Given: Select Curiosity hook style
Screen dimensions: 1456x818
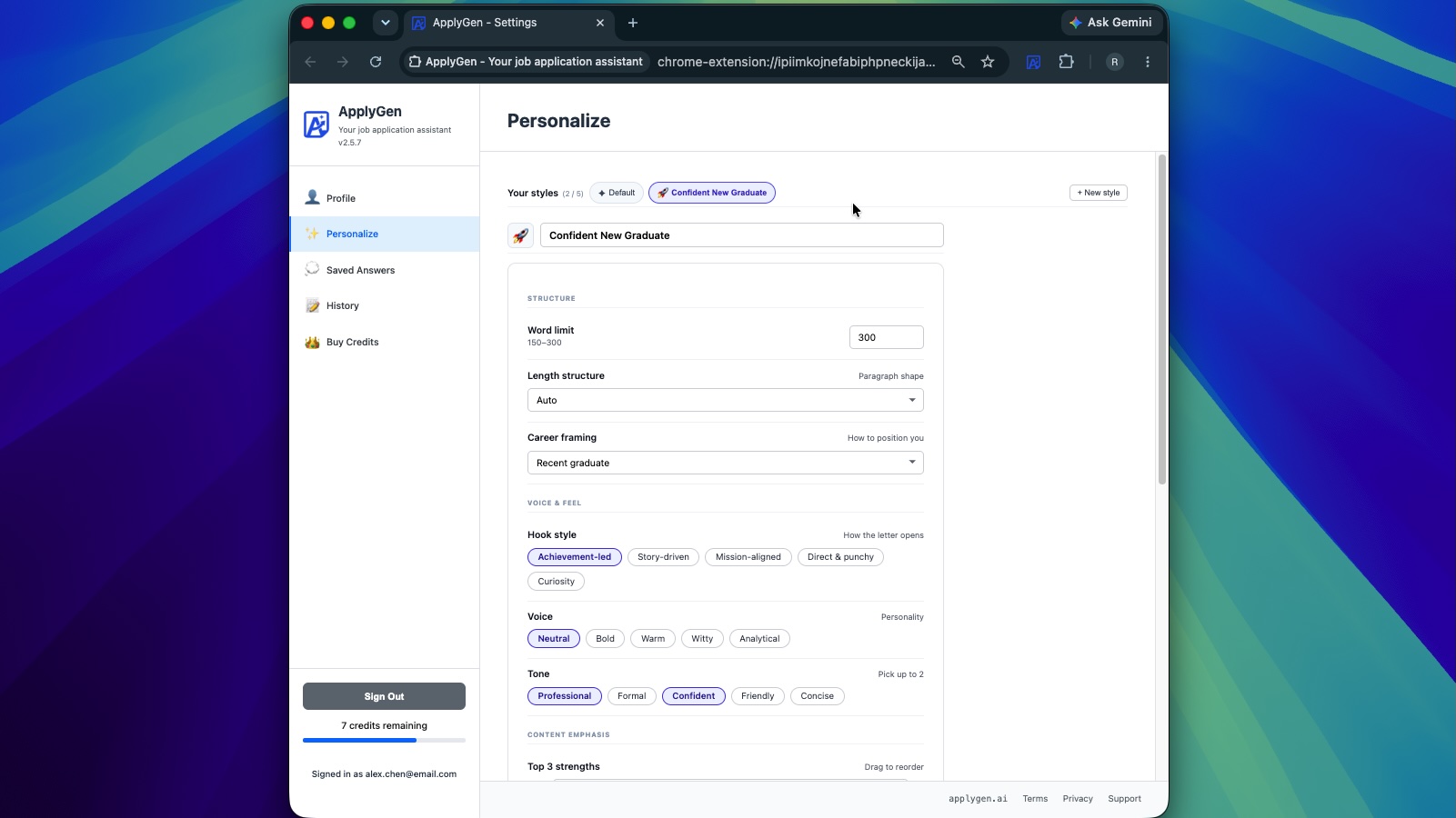Looking at the screenshot, I should pyautogui.click(x=556, y=582).
